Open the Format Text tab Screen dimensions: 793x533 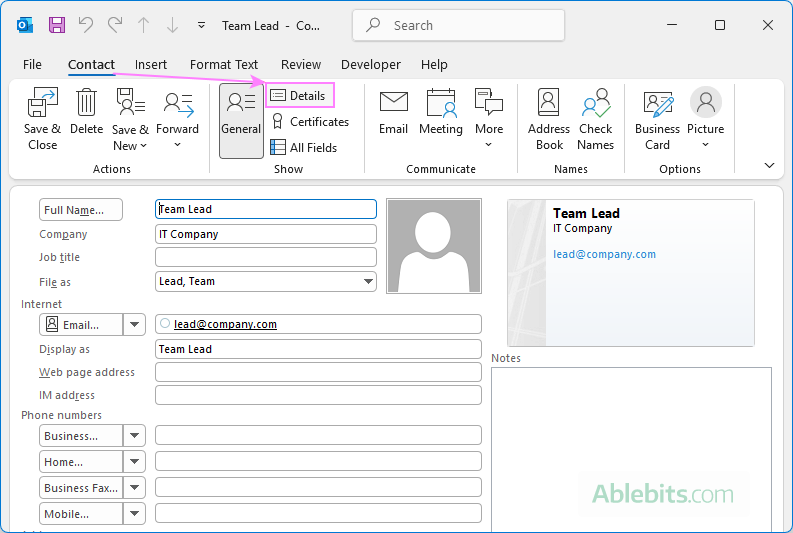click(224, 65)
